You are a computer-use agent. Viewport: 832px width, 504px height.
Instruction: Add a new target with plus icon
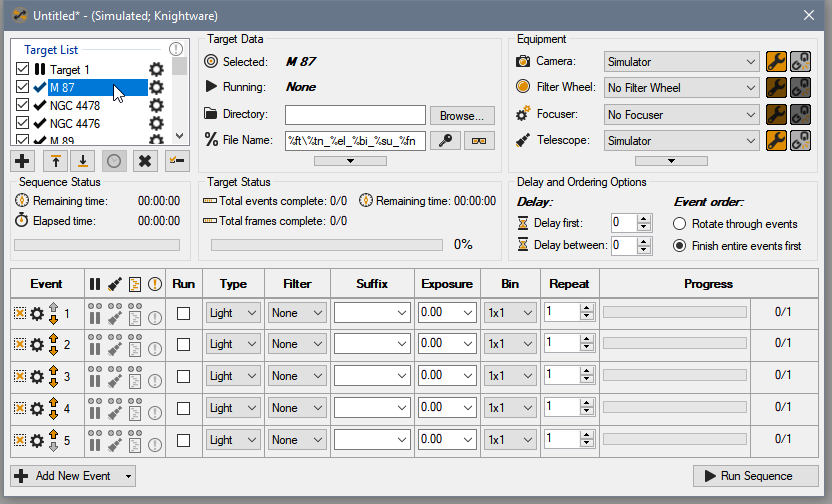click(x=22, y=161)
